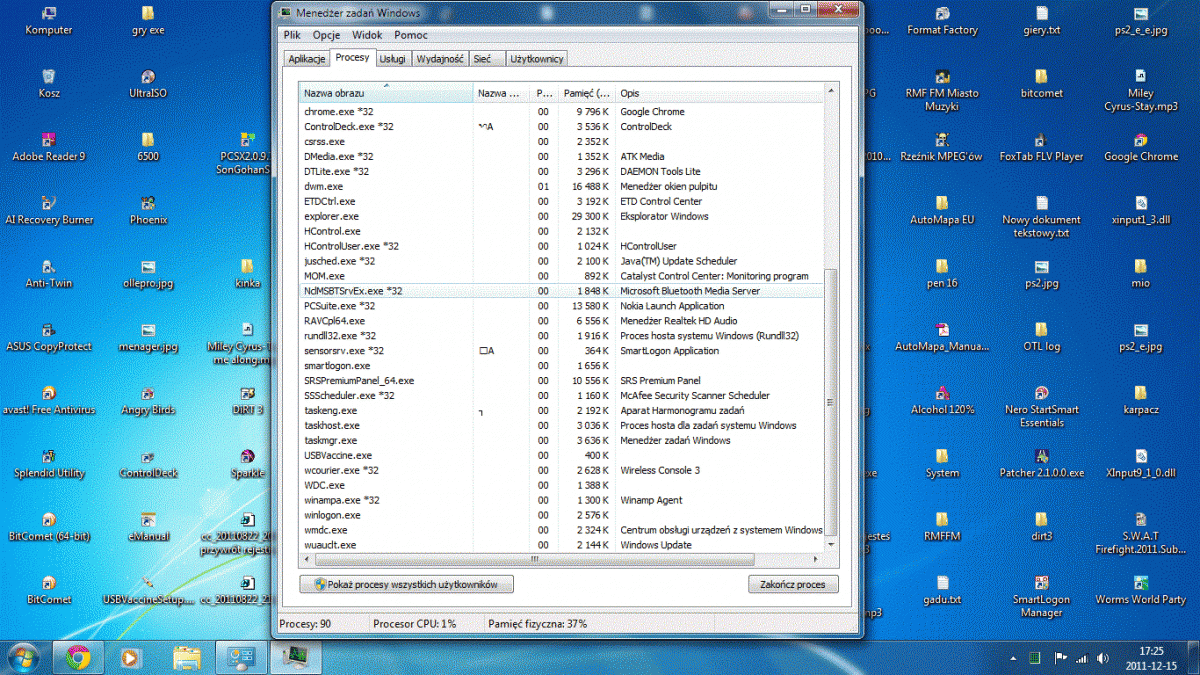Select the Google Chrome desktop shortcut
This screenshot has height=675, width=1200.
[1141, 146]
